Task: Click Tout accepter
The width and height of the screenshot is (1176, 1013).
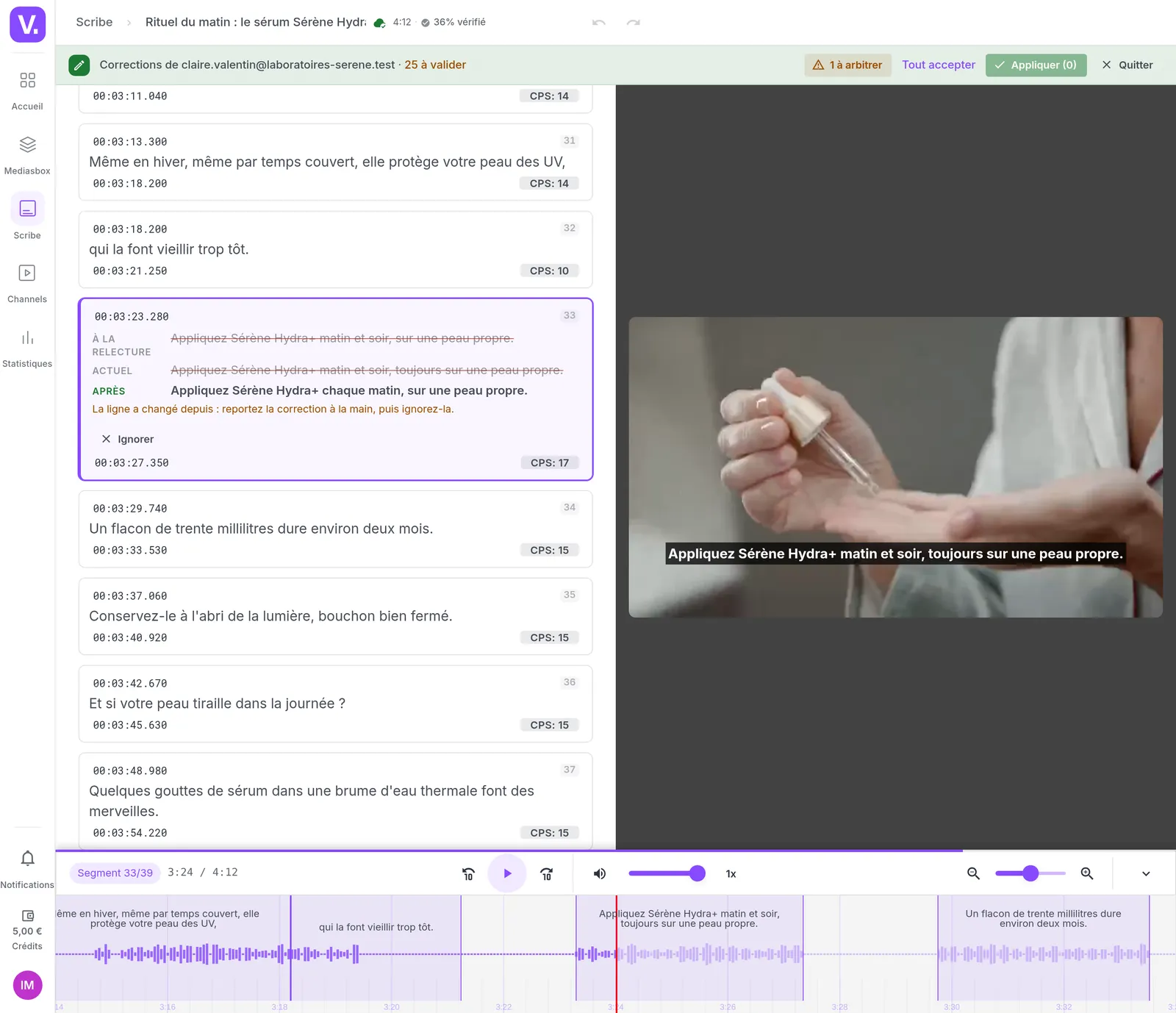Action: [x=939, y=65]
